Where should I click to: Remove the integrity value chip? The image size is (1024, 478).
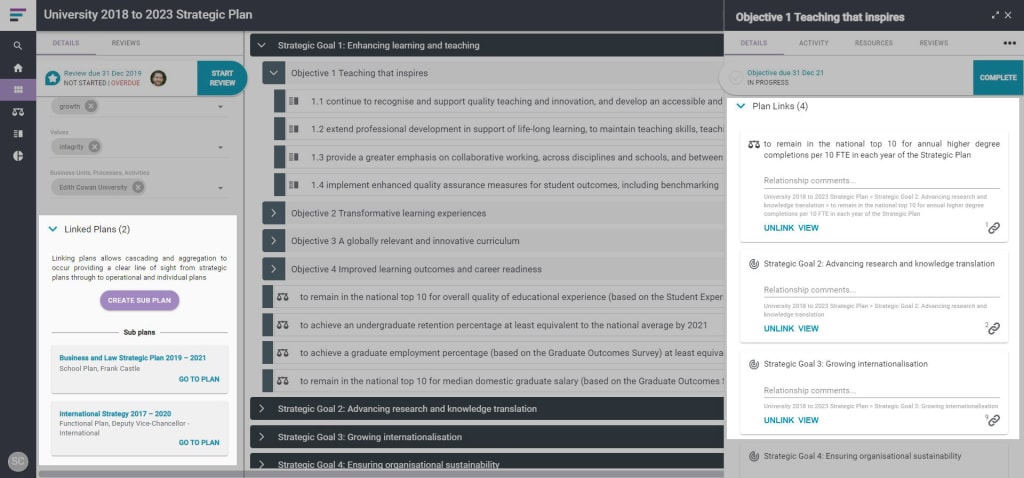94,147
